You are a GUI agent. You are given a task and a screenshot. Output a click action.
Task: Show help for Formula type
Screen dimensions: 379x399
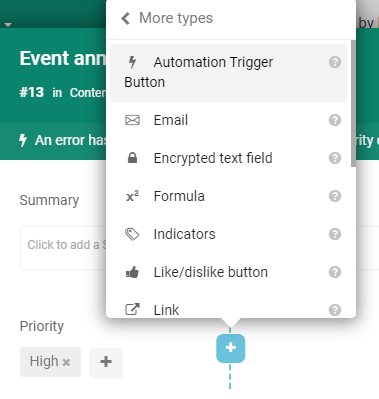pos(335,196)
